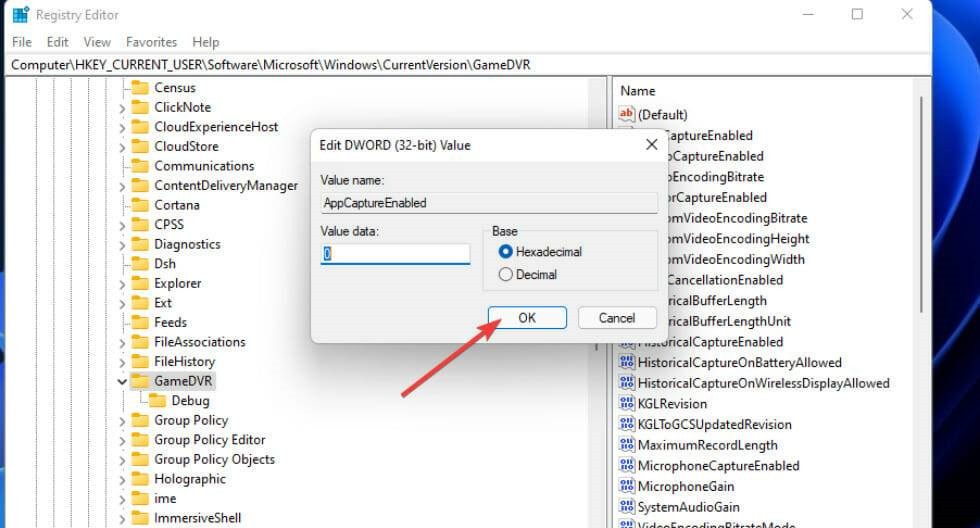The height and width of the screenshot is (528, 980).
Task: Select the Decimal base radio button
Action: tap(506, 274)
